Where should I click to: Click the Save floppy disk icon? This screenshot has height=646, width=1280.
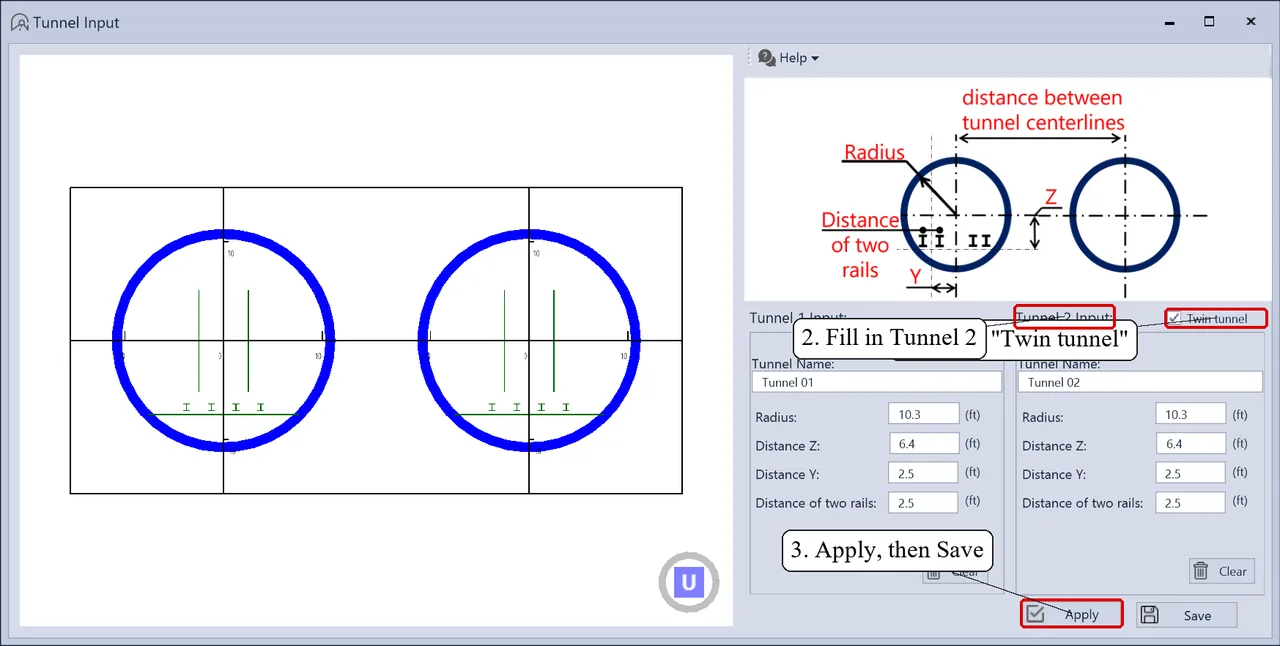pos(1150,615)
